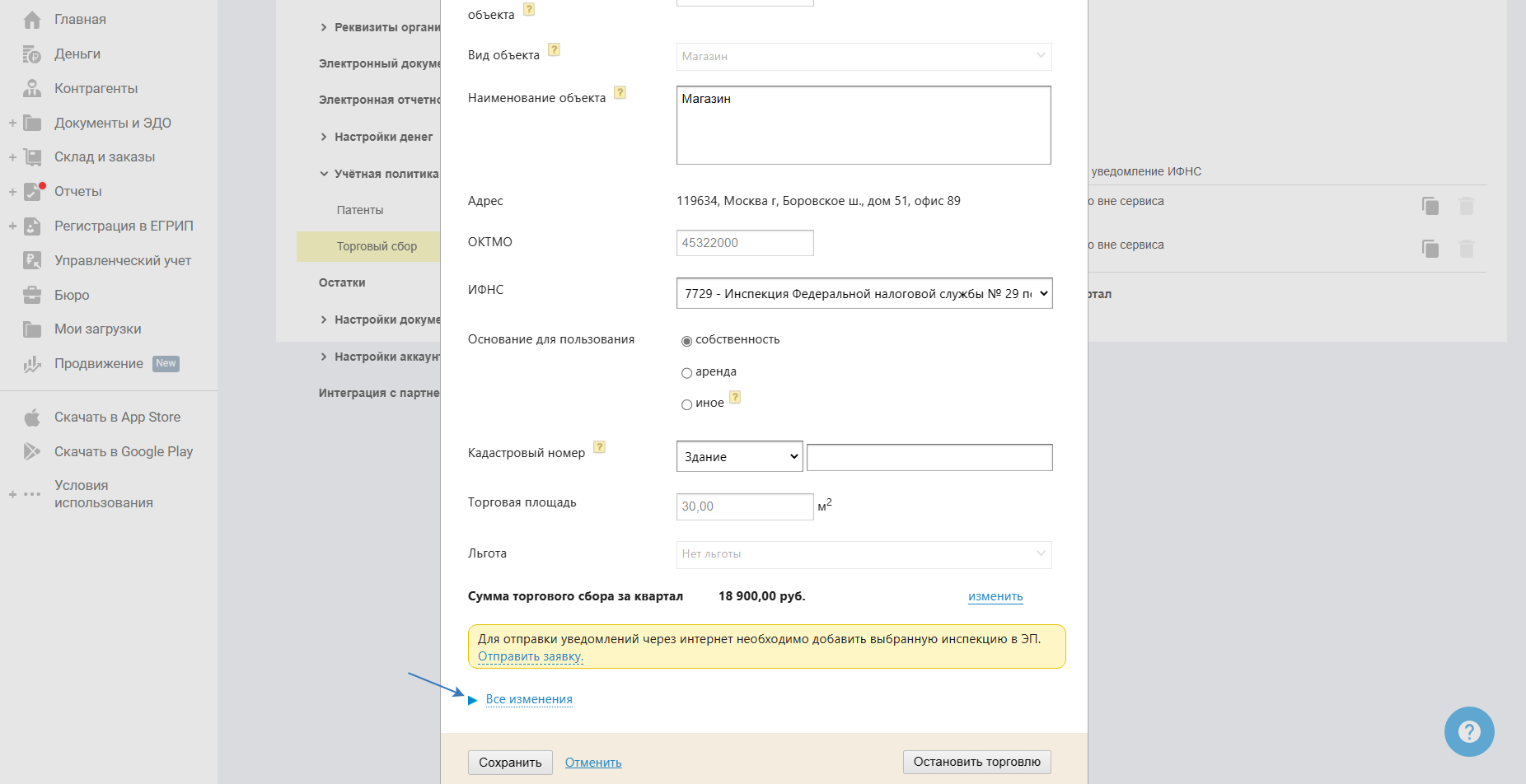Click the Главная home icon
Screen dimensions: 1526x784
click(32, 20)
